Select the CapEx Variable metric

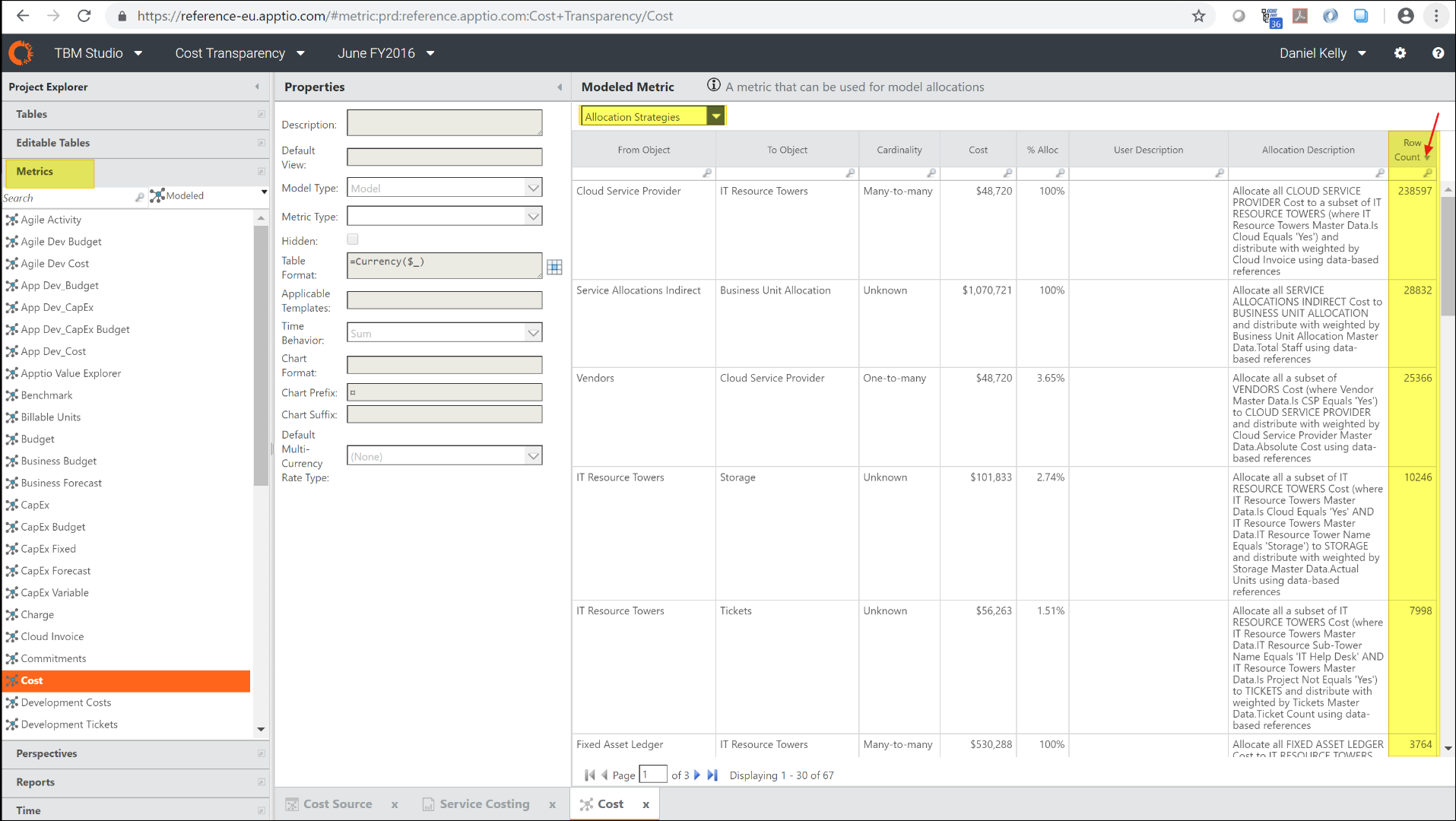[55, 593]
